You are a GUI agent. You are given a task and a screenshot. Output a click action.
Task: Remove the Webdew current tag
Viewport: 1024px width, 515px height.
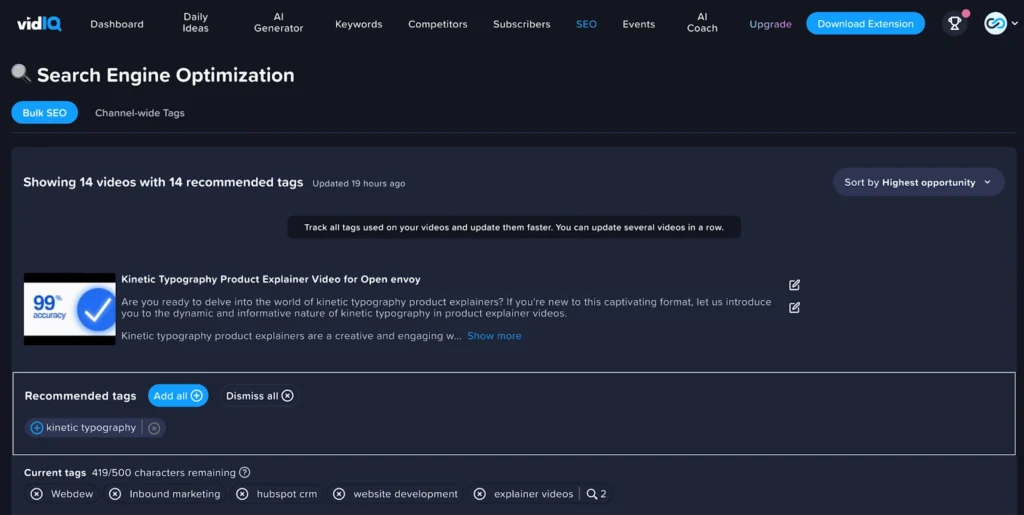37,494
